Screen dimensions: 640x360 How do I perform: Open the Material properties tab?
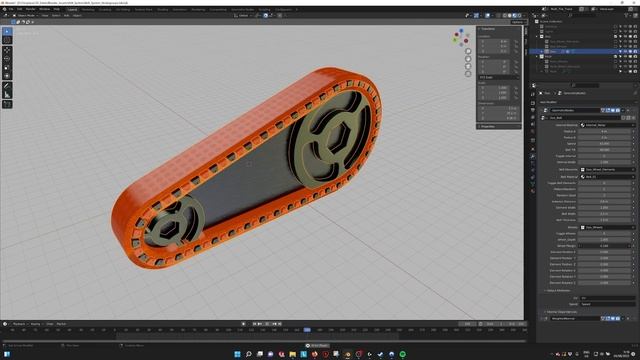[x=533, y=191]
